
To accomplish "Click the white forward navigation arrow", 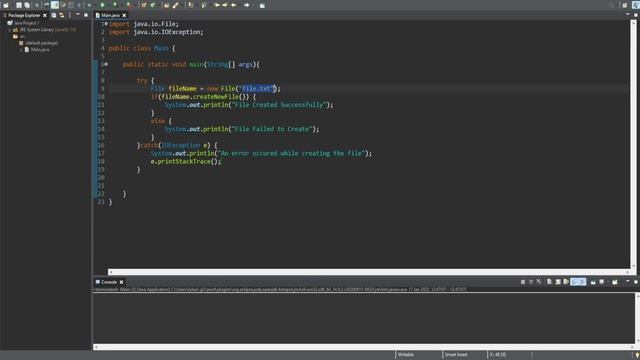I will point(247,5).
